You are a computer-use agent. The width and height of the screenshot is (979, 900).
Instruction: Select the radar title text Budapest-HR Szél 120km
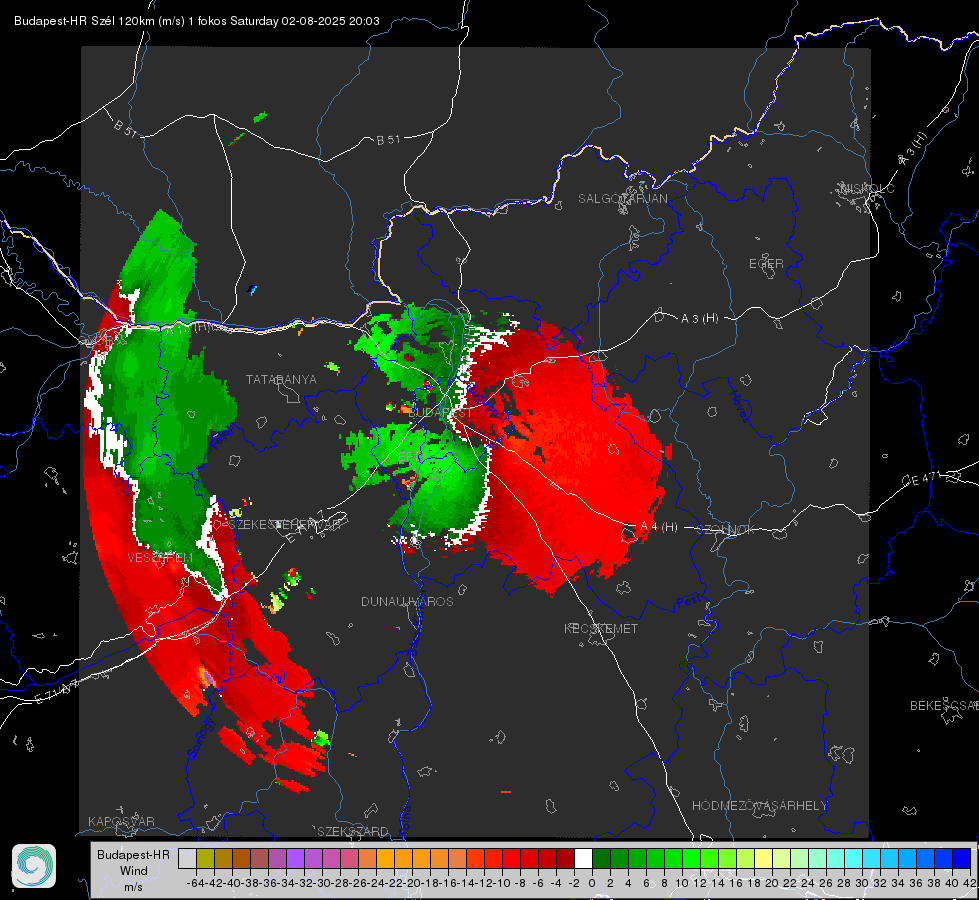pyautogui.click(x=84, y=21)
